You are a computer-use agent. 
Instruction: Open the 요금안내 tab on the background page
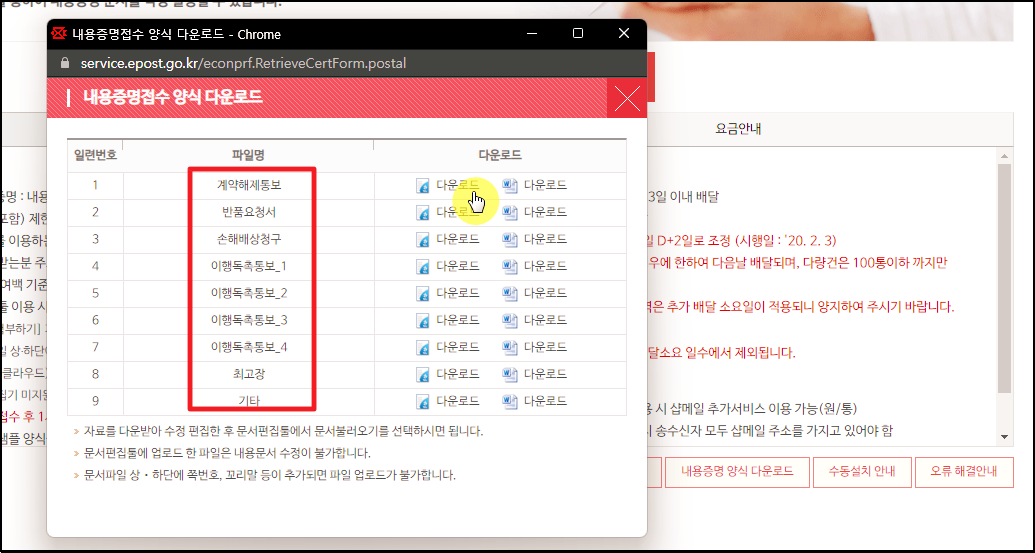[x=739, y=129]
